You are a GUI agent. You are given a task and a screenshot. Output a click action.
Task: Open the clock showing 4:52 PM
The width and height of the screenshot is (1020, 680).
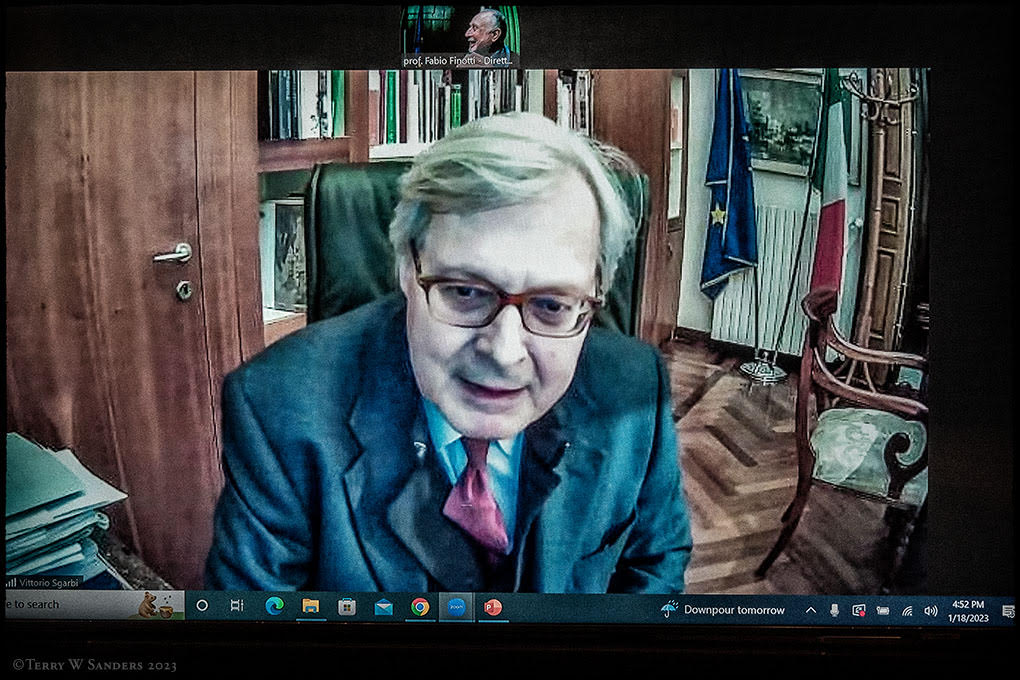tap(968, 612)
